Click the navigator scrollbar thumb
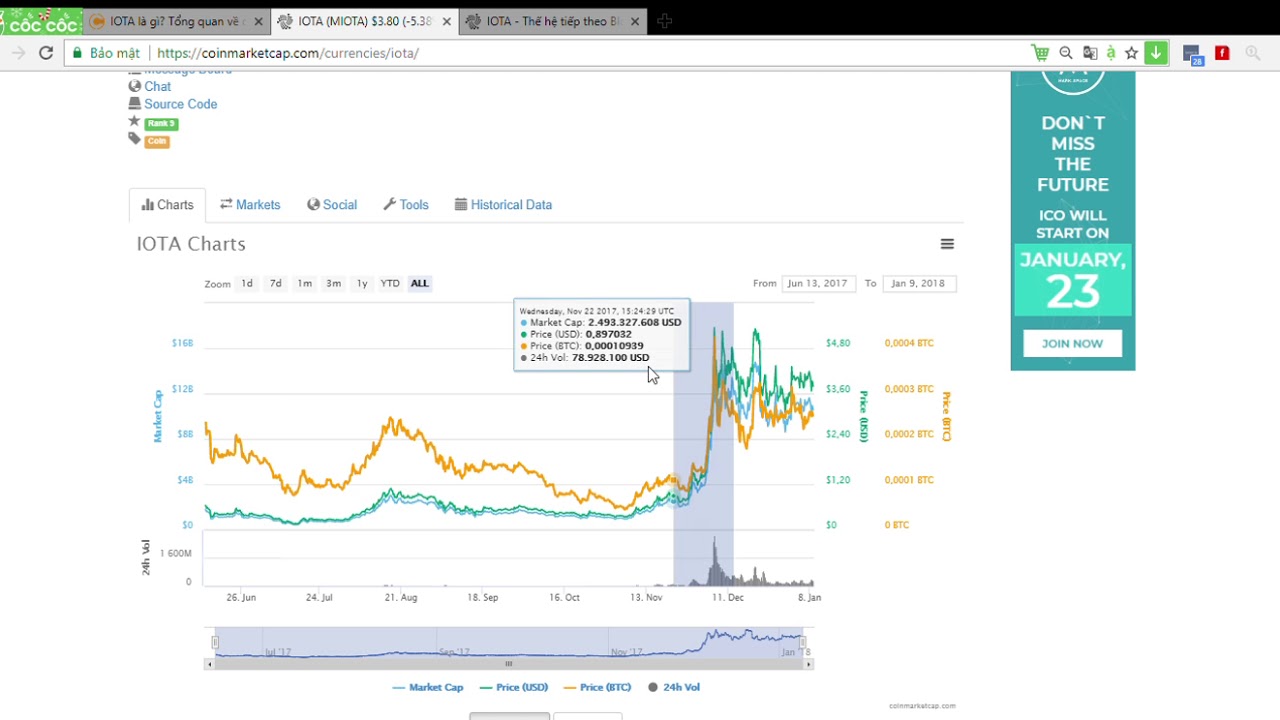Screen dimensions: 1280x720 (x=508, y=664)
